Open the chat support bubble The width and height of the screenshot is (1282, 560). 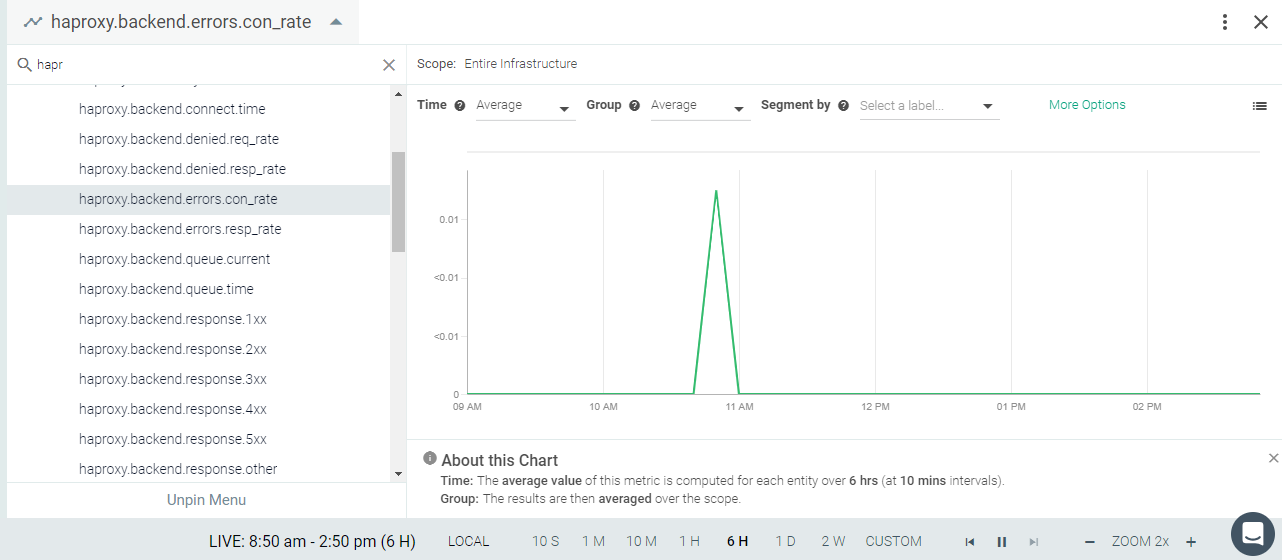[x=1252, y=533]
